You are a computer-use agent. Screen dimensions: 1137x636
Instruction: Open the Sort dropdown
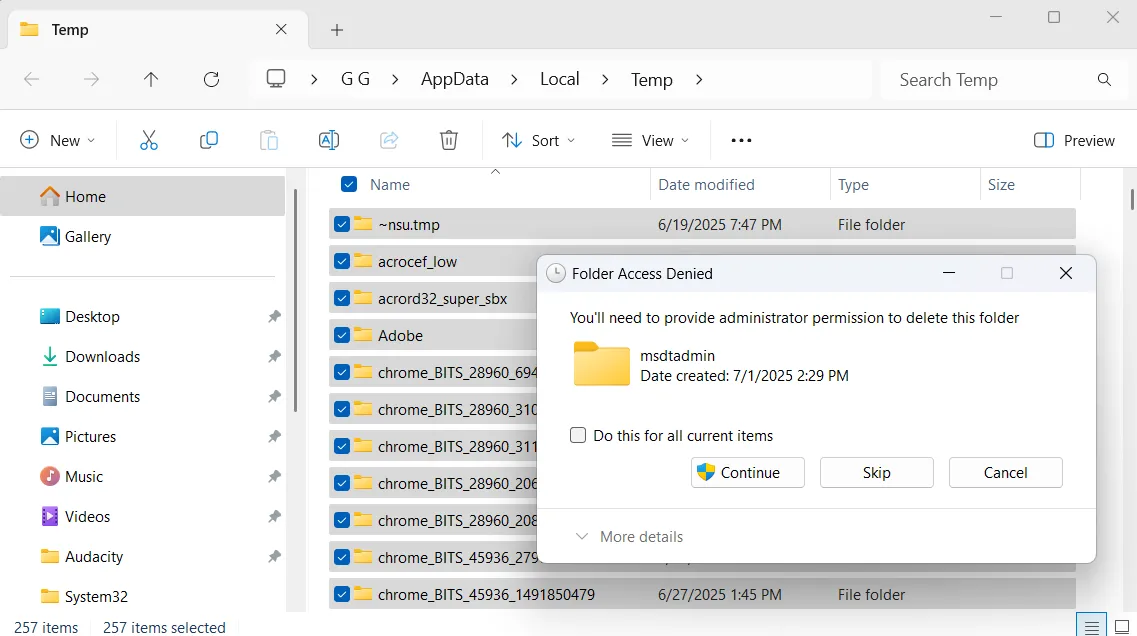pyautogui.click(x=539, y=141)
